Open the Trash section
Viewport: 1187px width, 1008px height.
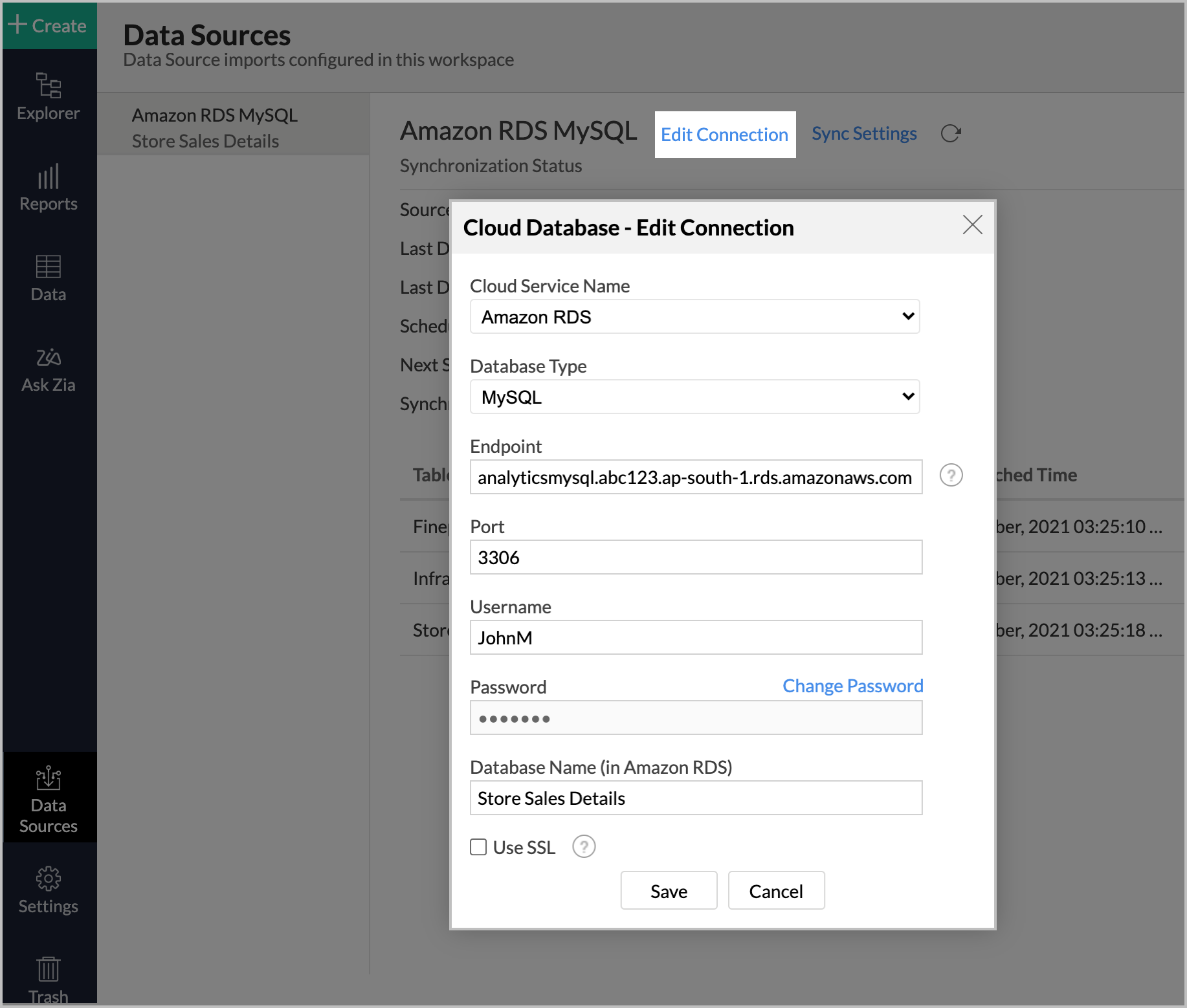coord(48,979)
